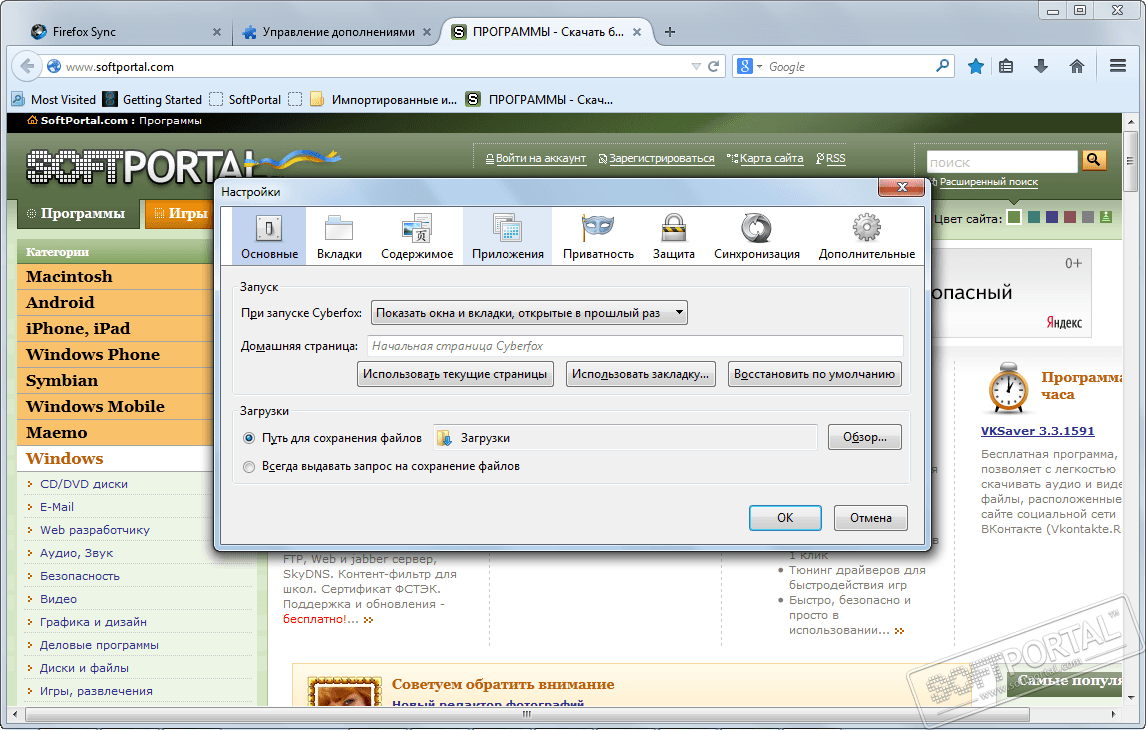
Task: Switch to the Управление дополнениями tab
Action: point(337,32)
